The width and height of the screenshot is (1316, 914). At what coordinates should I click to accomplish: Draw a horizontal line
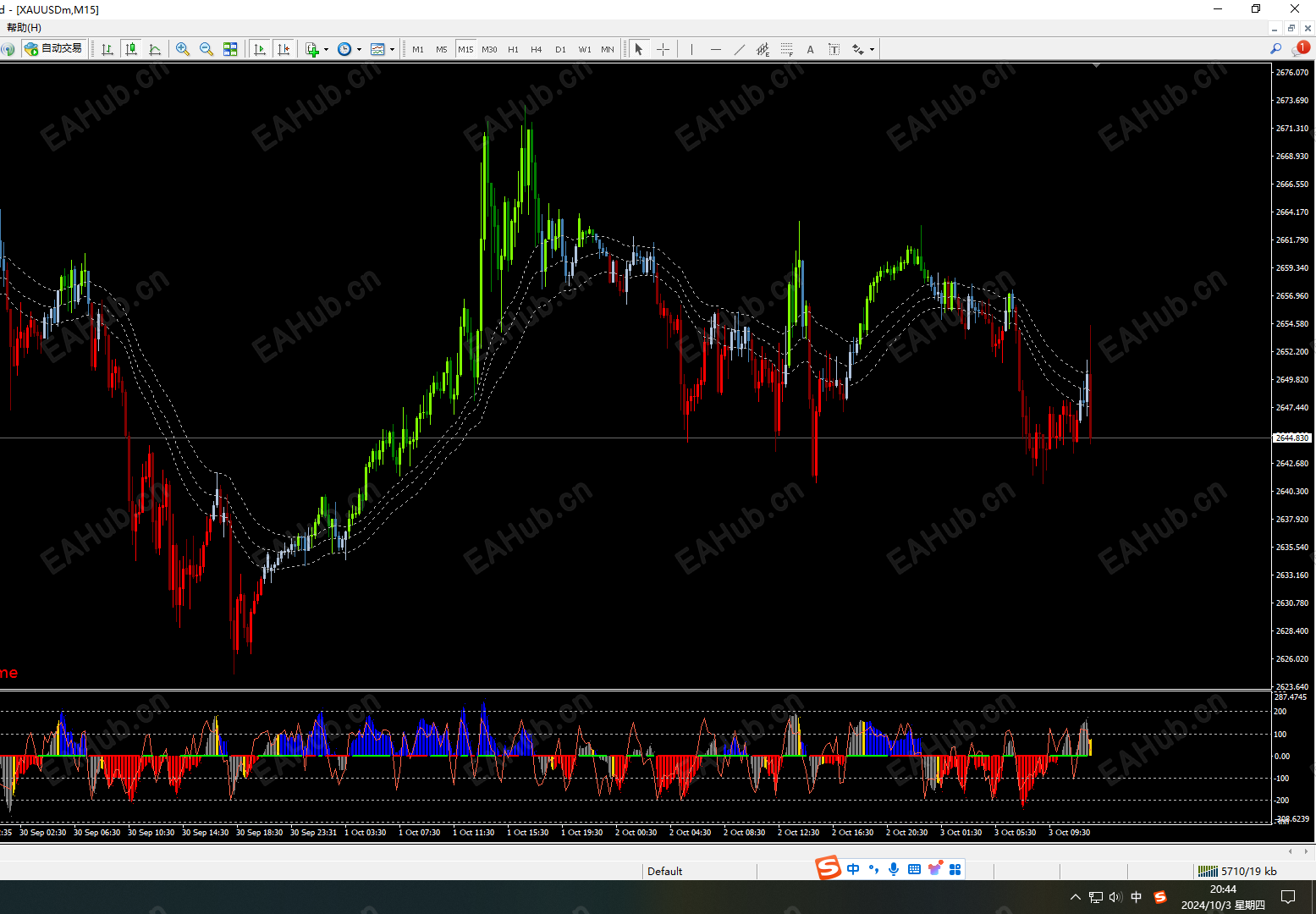(716, 49)
